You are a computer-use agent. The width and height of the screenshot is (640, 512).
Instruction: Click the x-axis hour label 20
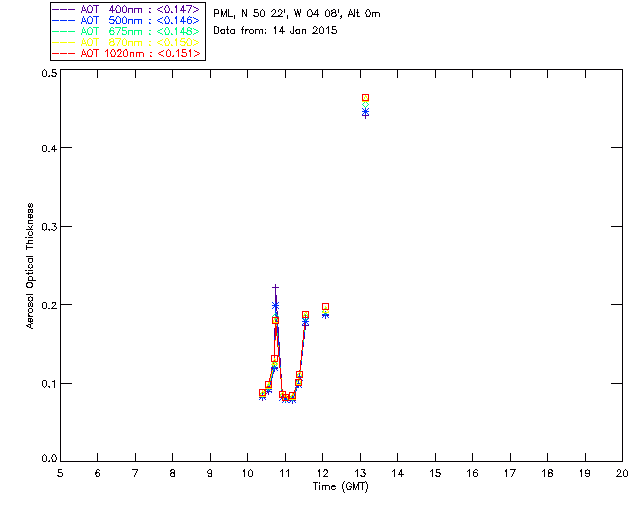point(622,473)
